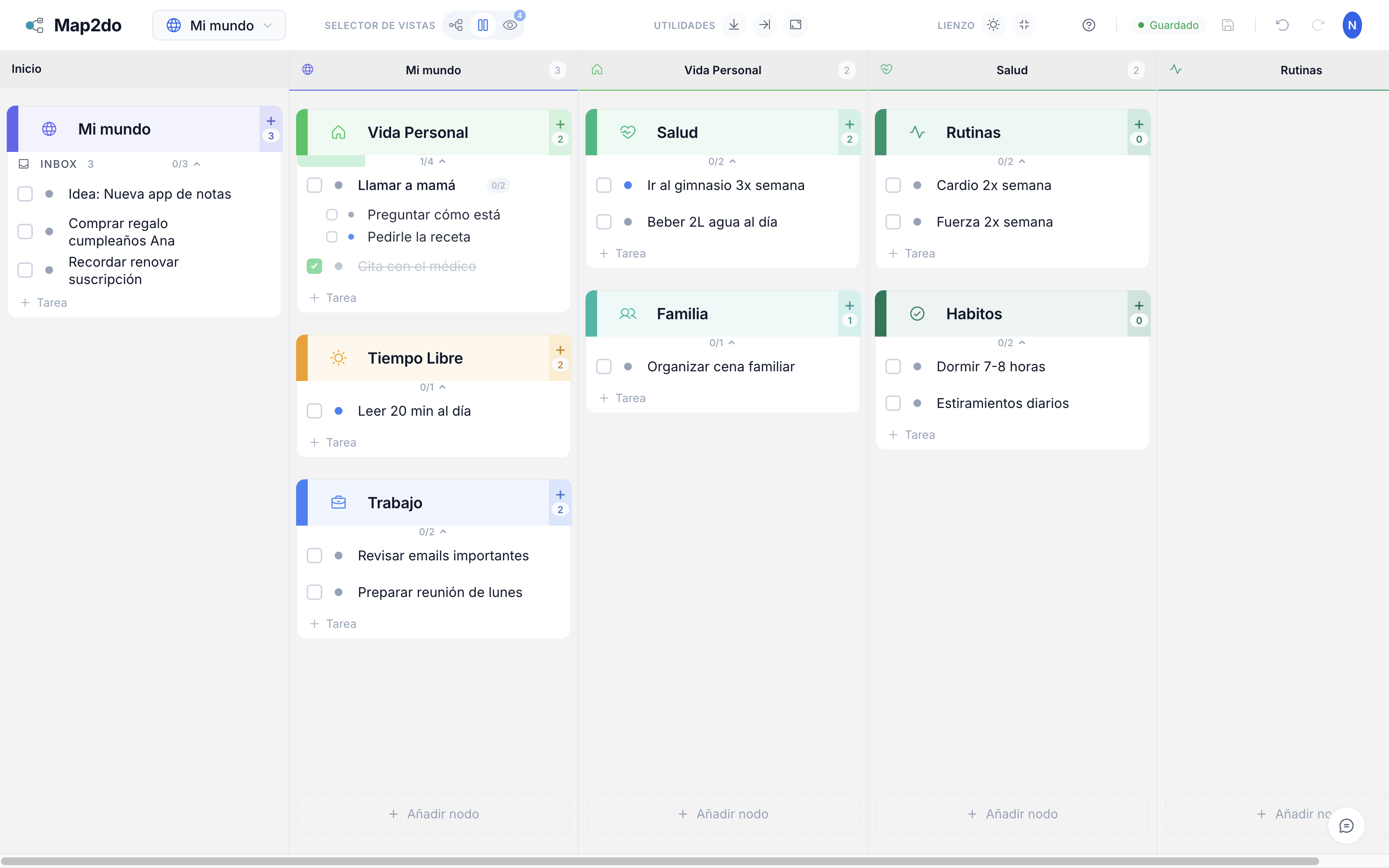Open the chat bubble at bottom right
The width and height of the screenshot is (1389, 868).
tap(1346, 825)
